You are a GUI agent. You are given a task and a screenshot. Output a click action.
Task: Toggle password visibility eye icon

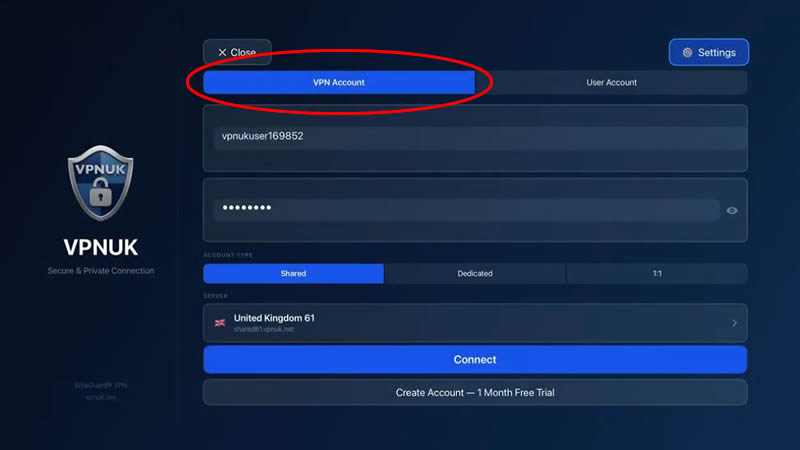pyautogui.click(x=732, y=210)
